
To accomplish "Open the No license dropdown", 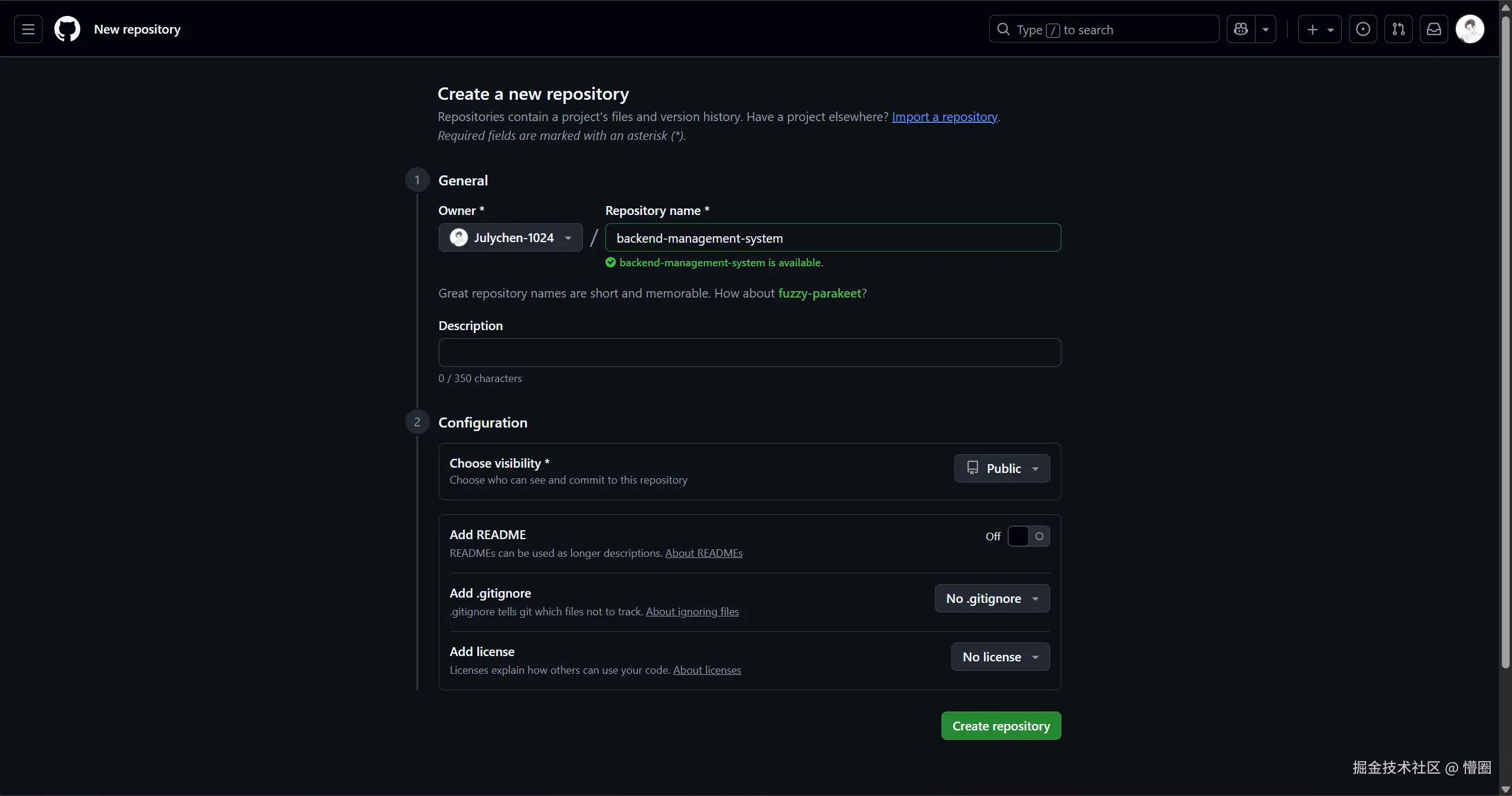I will point(1000,657).
